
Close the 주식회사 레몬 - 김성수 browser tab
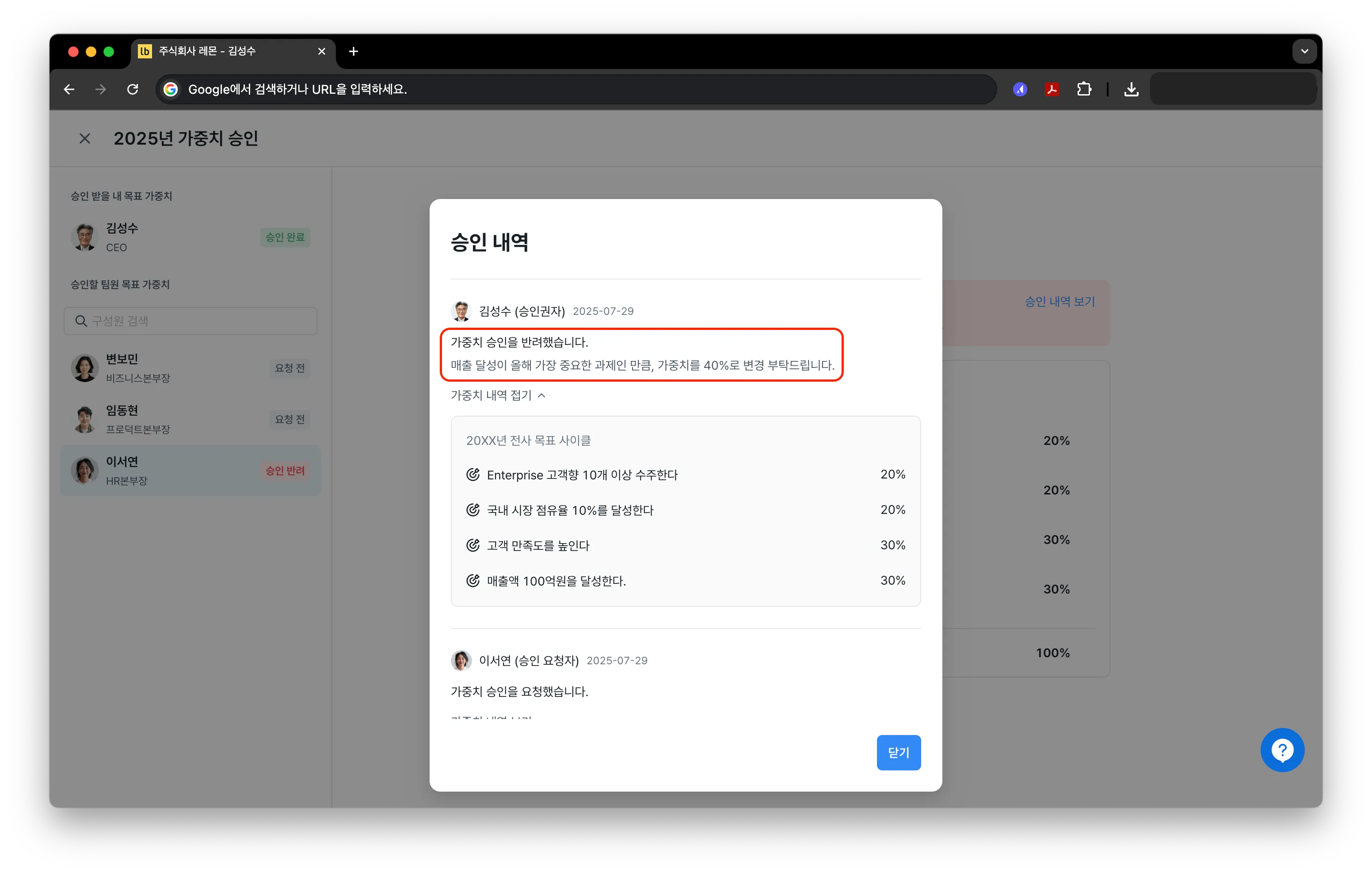321,51
